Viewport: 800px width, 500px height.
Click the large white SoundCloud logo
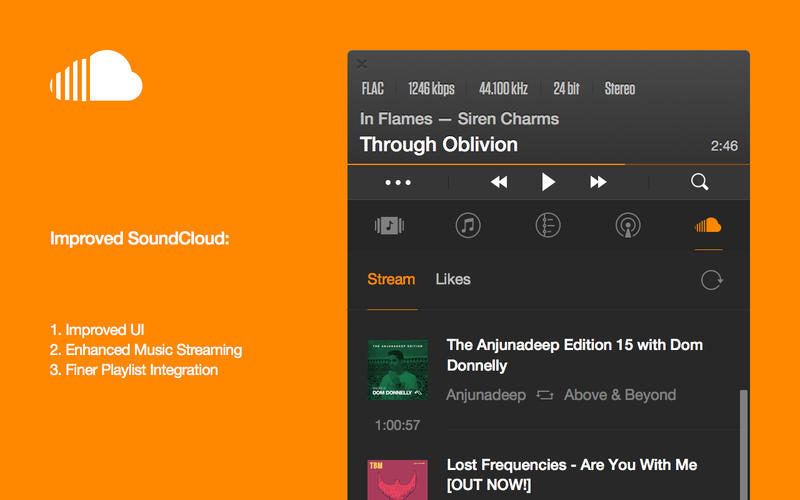point(96,76)
